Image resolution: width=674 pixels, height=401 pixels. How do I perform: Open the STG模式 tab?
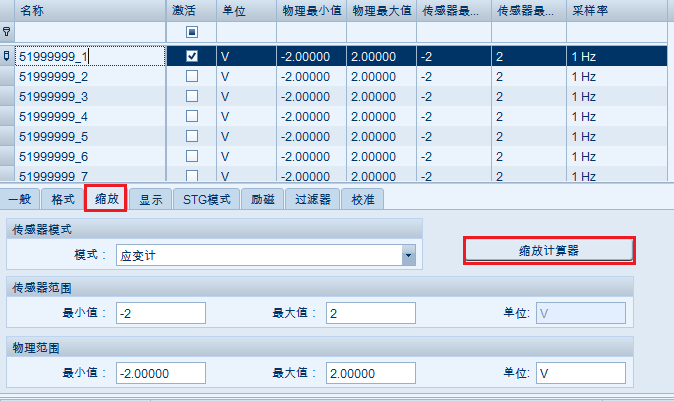pos(207,199)
